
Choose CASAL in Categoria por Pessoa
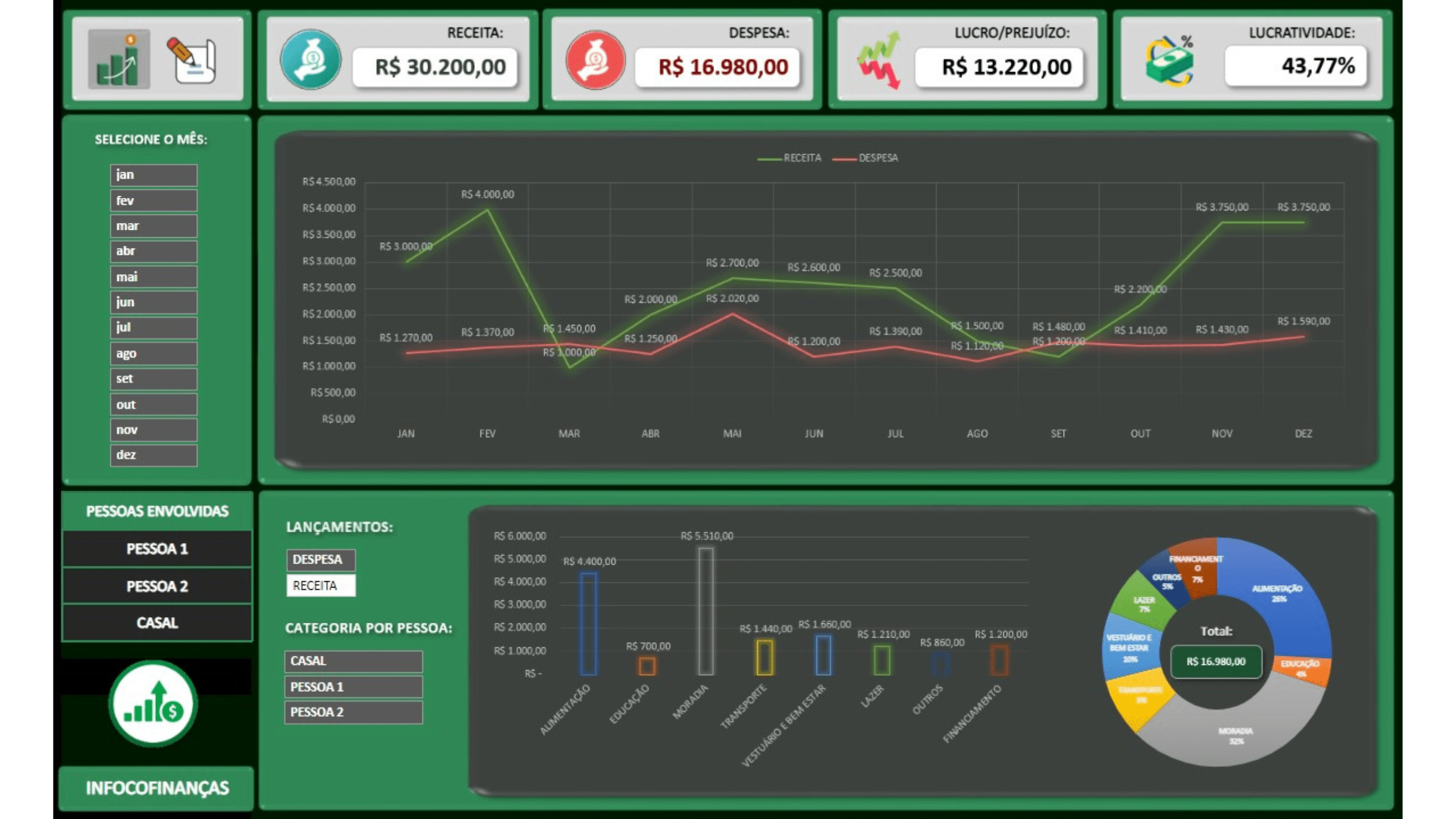pos(353,661)
